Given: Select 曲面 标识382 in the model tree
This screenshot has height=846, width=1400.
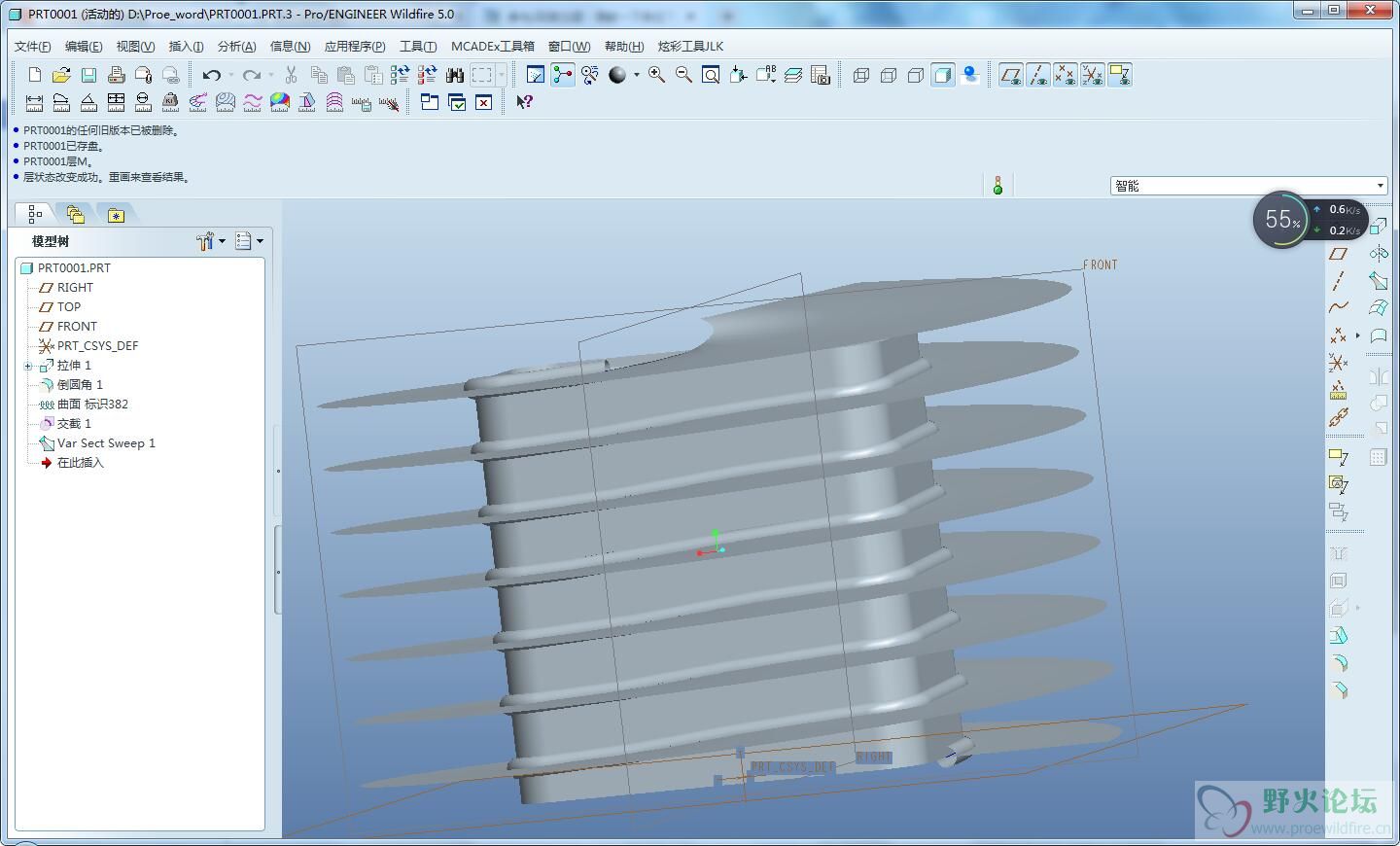Looking at the screenshot, I should pyautogui.click(x=92, y=405).
